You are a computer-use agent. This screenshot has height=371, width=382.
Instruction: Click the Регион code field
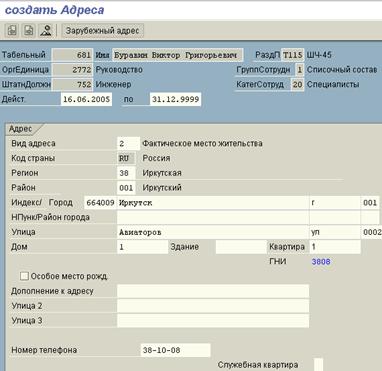pos(126,173)
